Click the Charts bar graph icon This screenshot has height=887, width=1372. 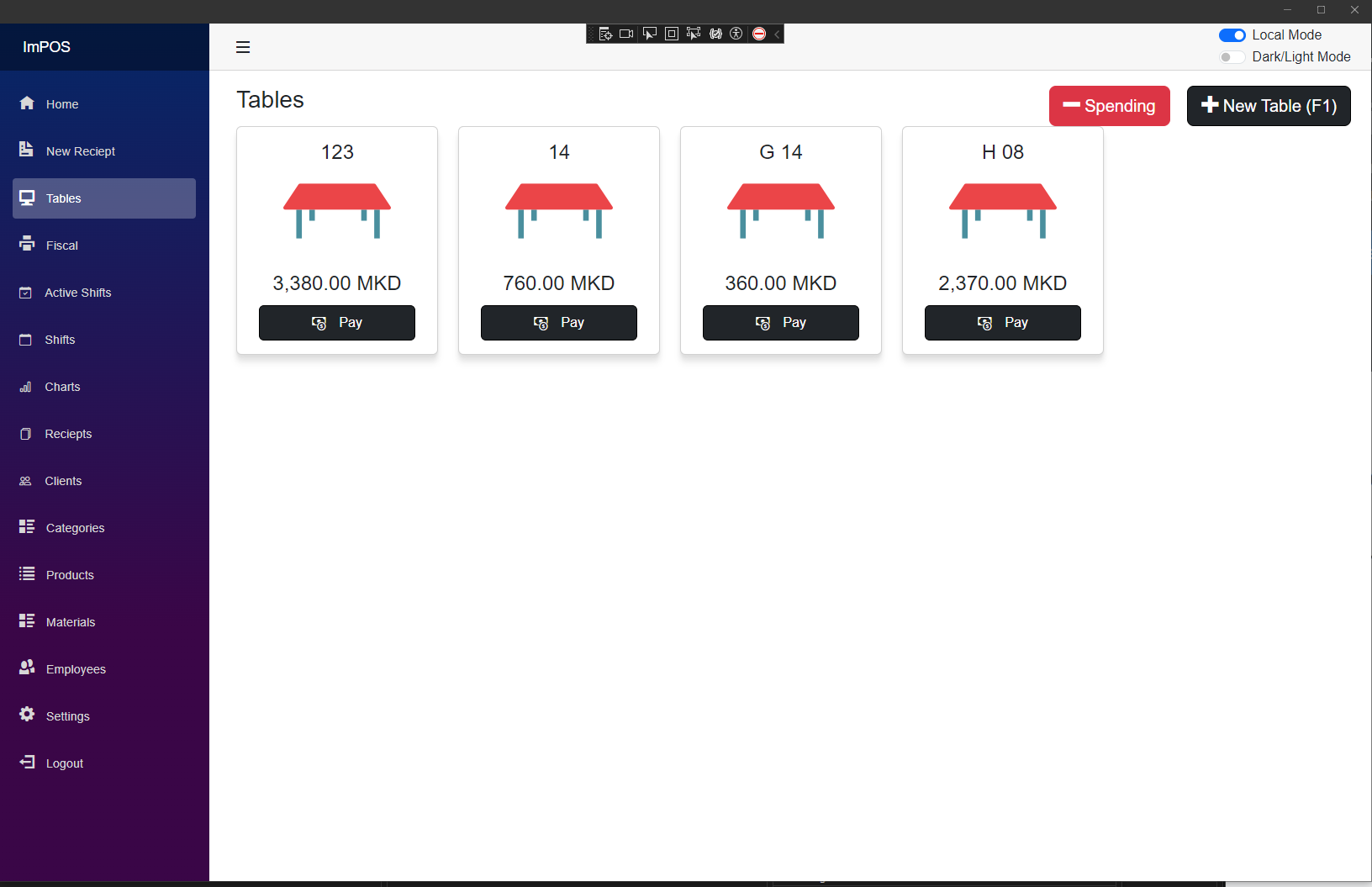tap(25, 387)
